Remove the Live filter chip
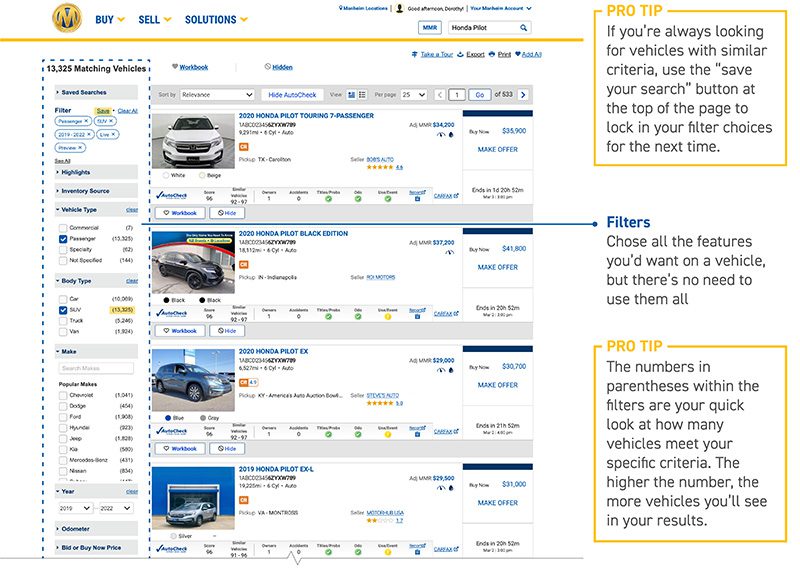This screenshot has width=800, height=569. click(113, 134)
